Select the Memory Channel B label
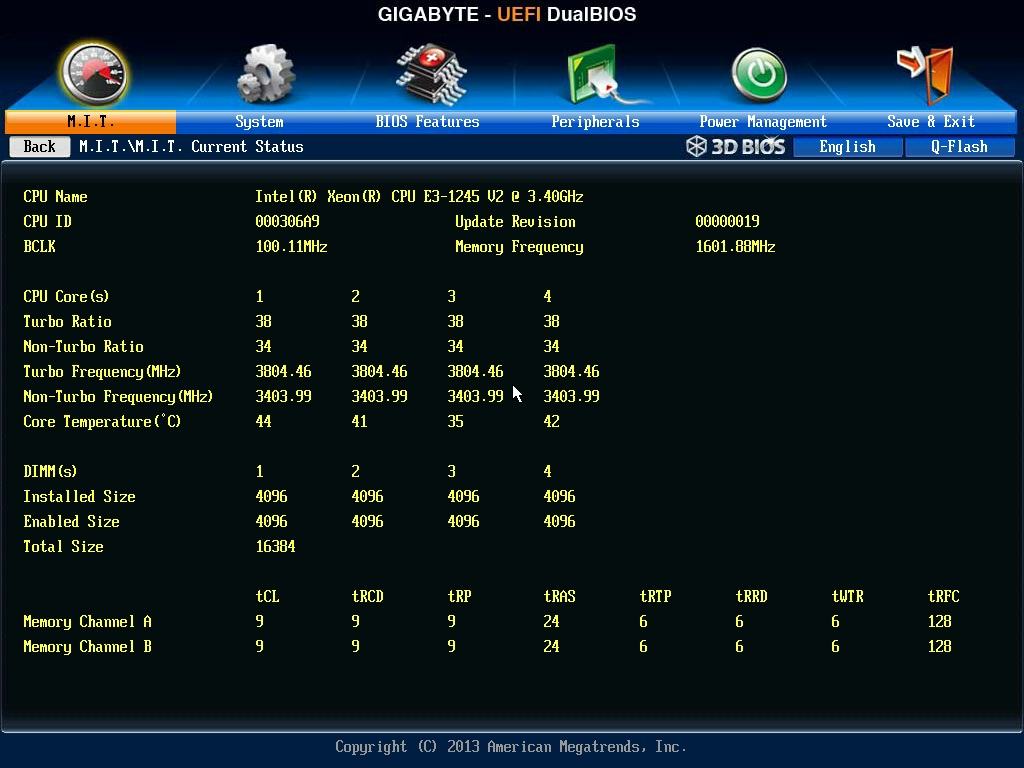Image resolution: width=1024 pixels, height=768 pixels. [87, 647]
